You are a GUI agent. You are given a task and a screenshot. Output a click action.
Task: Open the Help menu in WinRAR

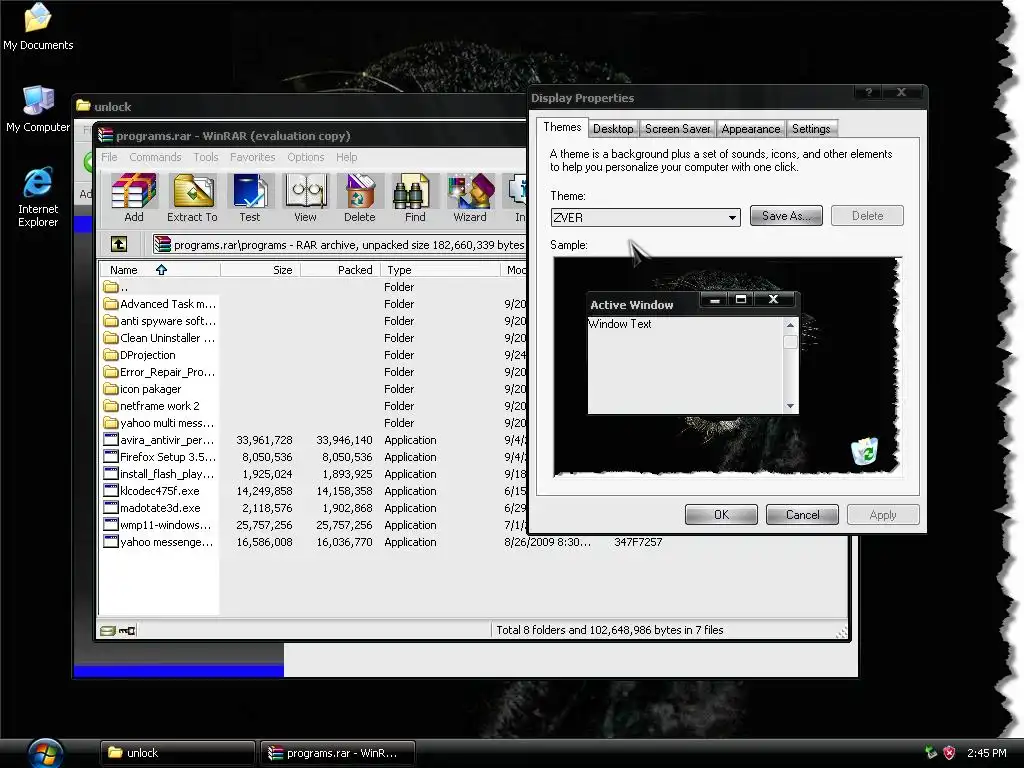pos(347,157)
